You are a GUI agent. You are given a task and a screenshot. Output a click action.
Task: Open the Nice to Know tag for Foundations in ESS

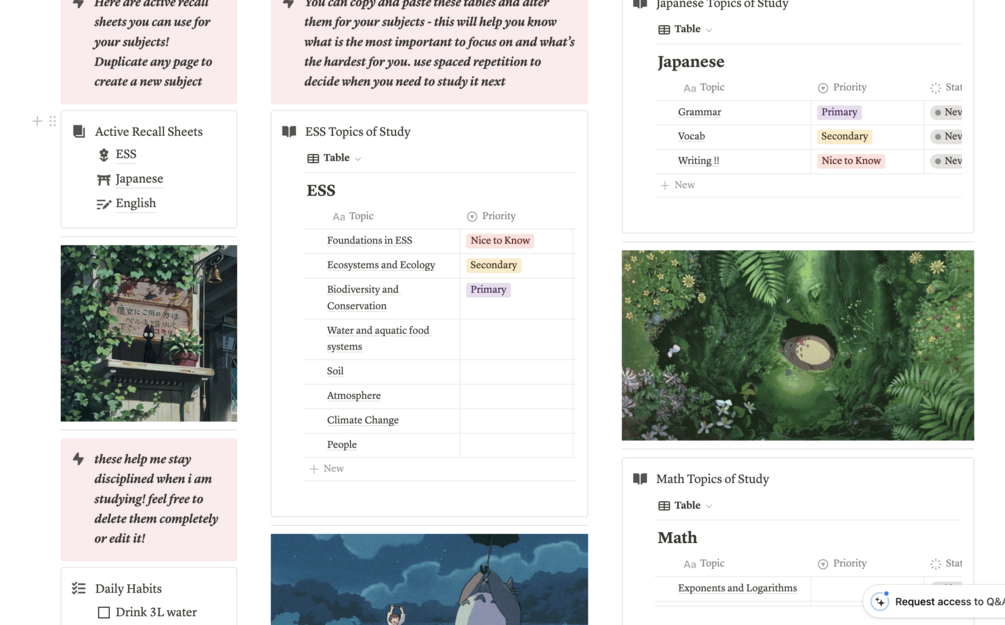500,241
